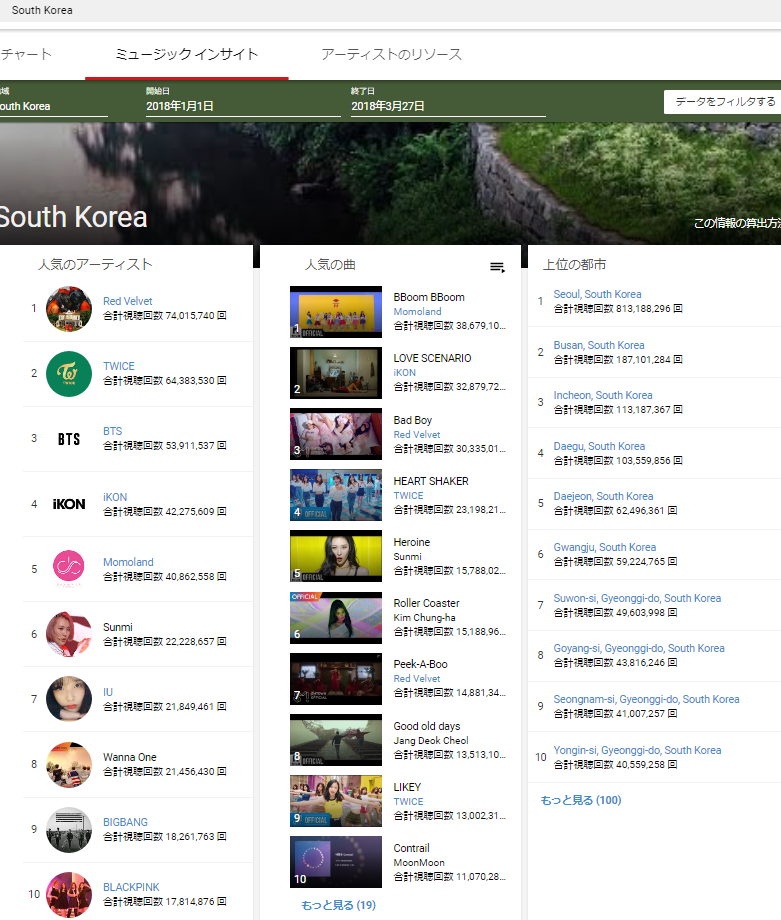Open Seoul, South Korea city link
The image size is (781, 920).
[x=597, y=294]
